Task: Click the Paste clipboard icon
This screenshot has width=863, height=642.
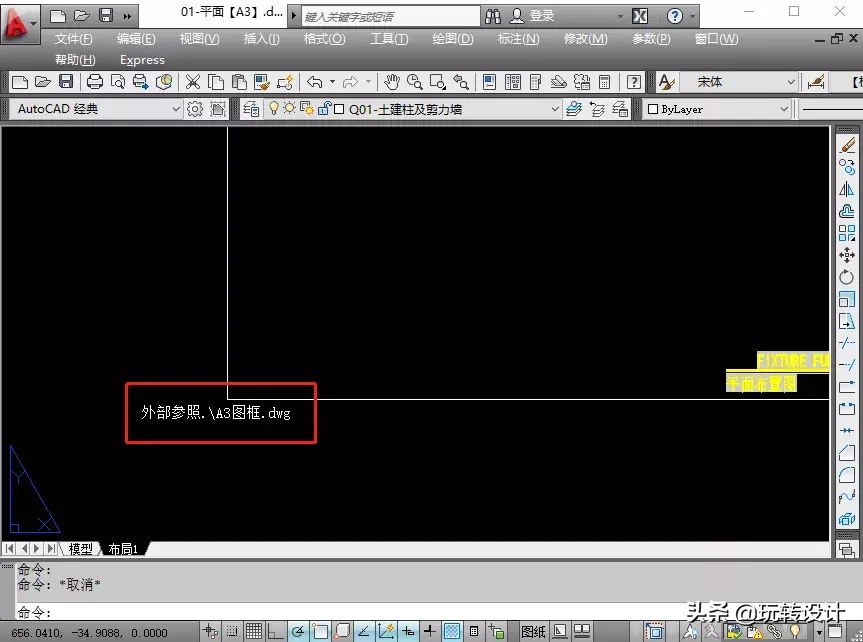Action: tap(239, 82)
